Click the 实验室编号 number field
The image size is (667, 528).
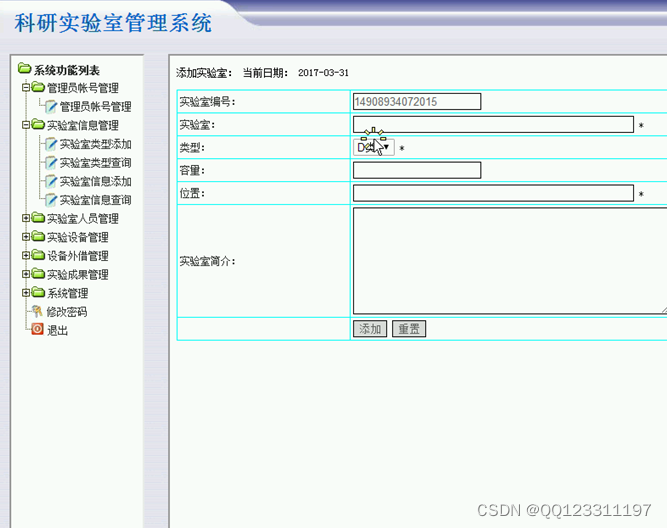pos(417,102)
